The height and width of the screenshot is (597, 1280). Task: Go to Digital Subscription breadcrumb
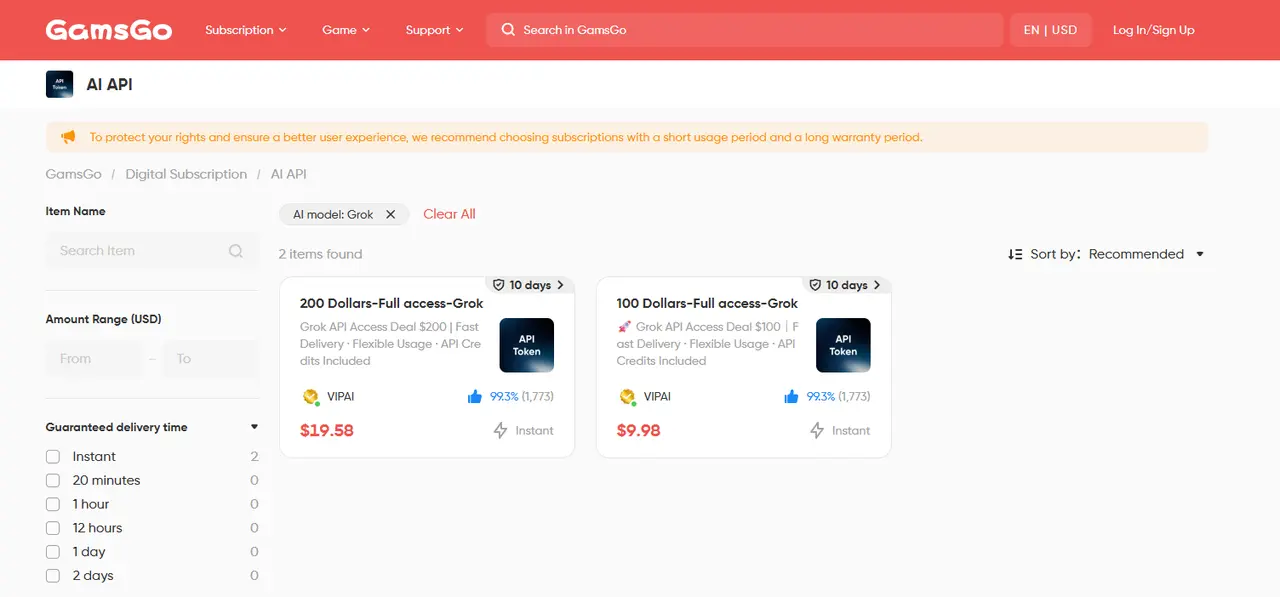pos(186,174)
